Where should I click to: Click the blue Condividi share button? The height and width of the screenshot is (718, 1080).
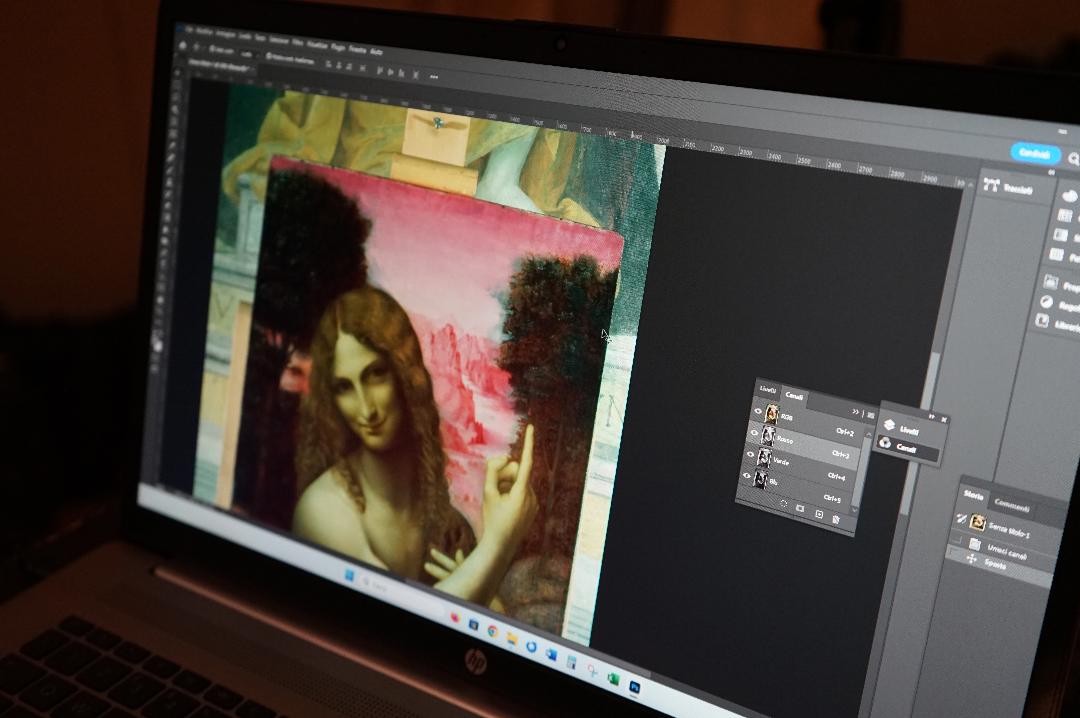pyautogui.click(x=1035, y=154)
